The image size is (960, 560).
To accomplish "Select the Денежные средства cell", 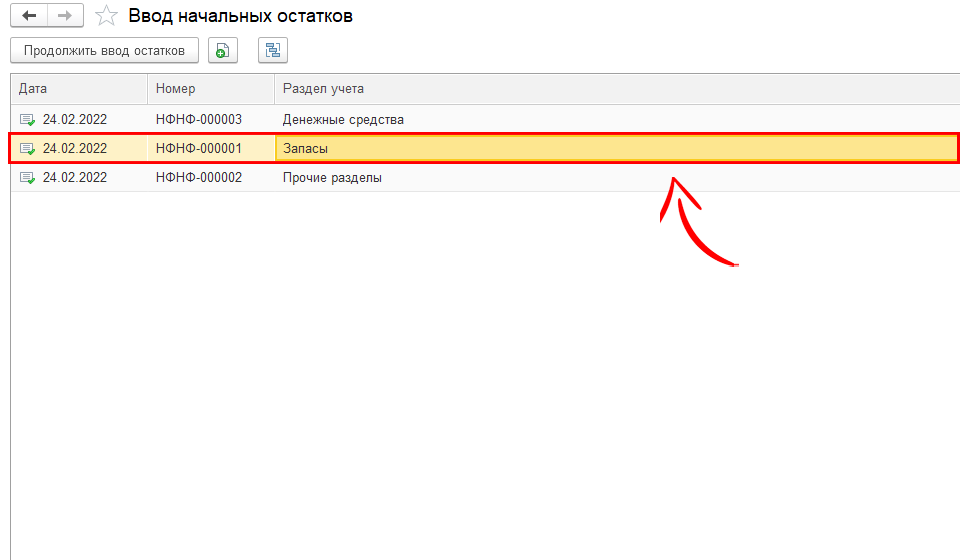I will pos(343,120).
